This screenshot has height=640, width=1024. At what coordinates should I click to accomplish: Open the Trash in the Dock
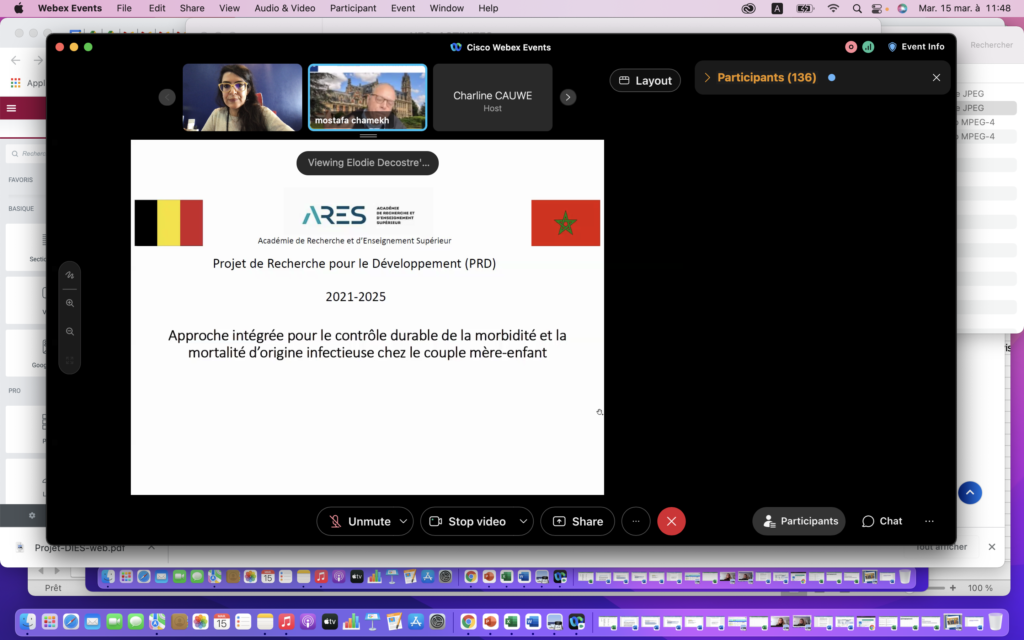[995, 621]
